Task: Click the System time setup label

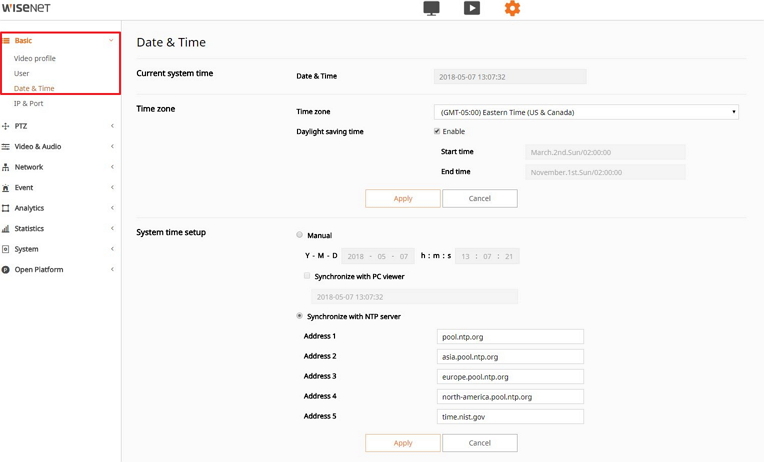Action: [171, 232]
